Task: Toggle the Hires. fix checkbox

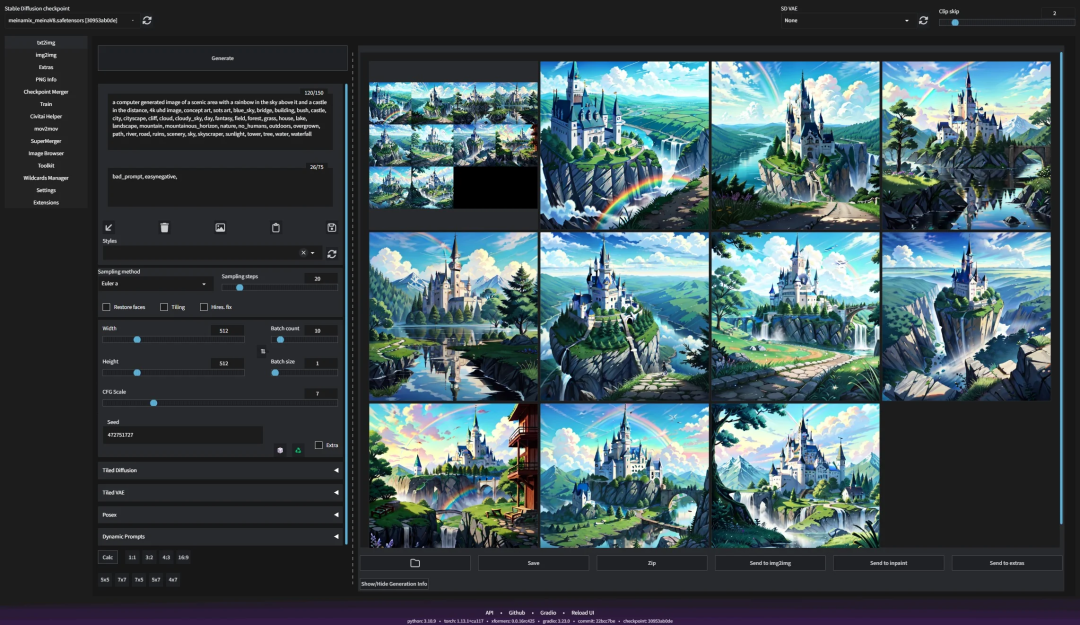Action: tap(204, 307)
